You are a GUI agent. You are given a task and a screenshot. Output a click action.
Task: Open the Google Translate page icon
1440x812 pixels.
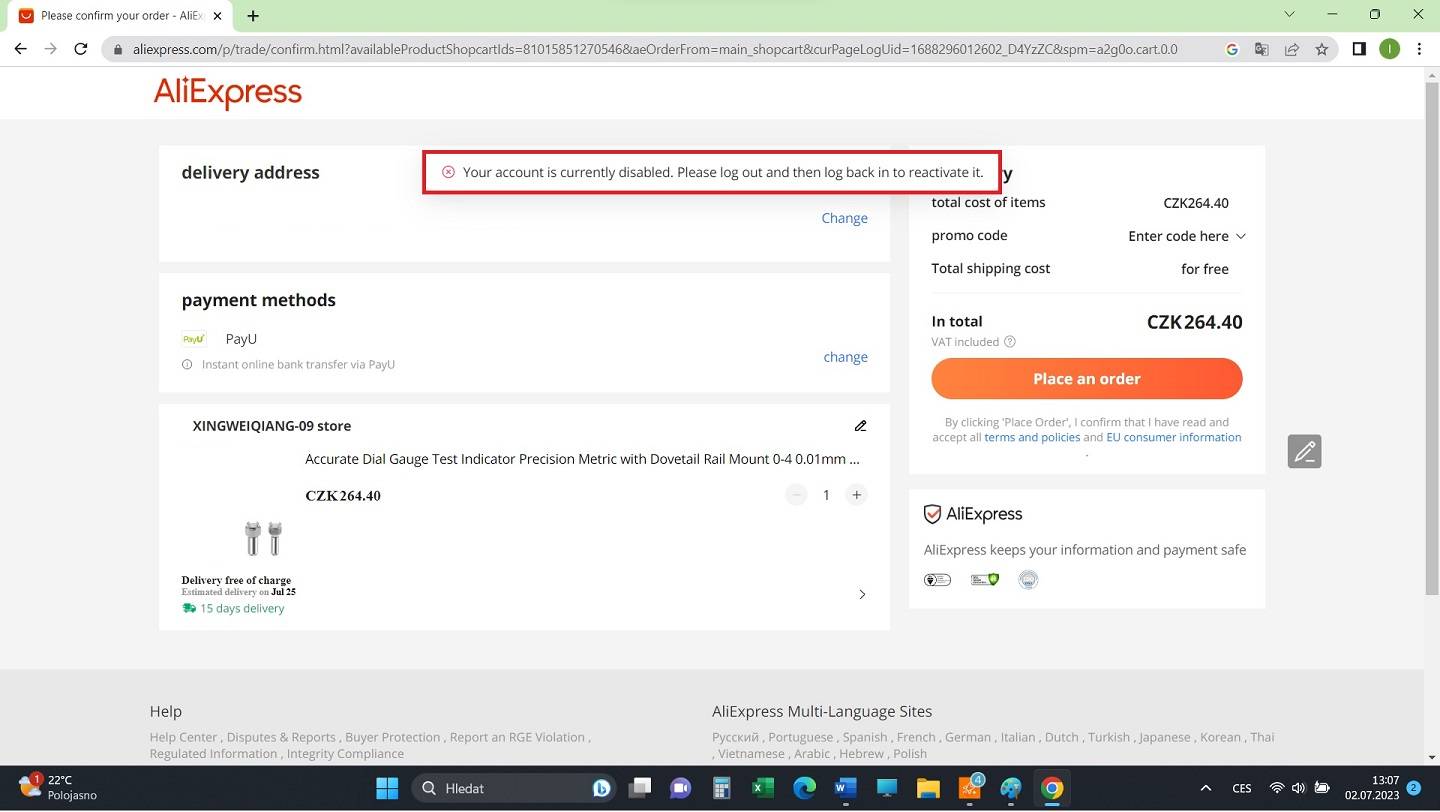1262,49
